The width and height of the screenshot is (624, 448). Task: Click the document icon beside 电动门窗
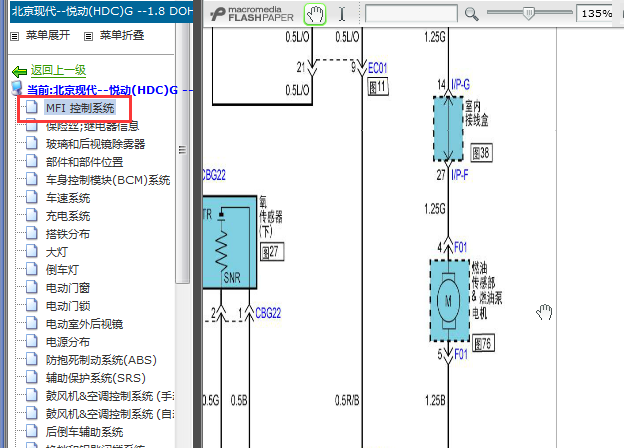pyautogui.click(x=31, y=287)
